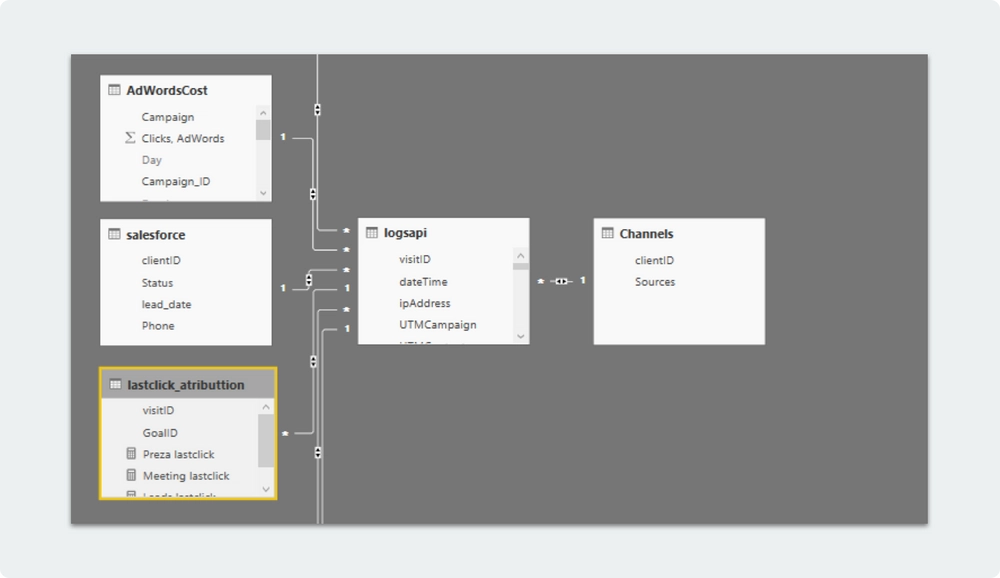The image size is (1000, 578).
Task: Select the salesforce table header
Action: [x=186, y=234]
